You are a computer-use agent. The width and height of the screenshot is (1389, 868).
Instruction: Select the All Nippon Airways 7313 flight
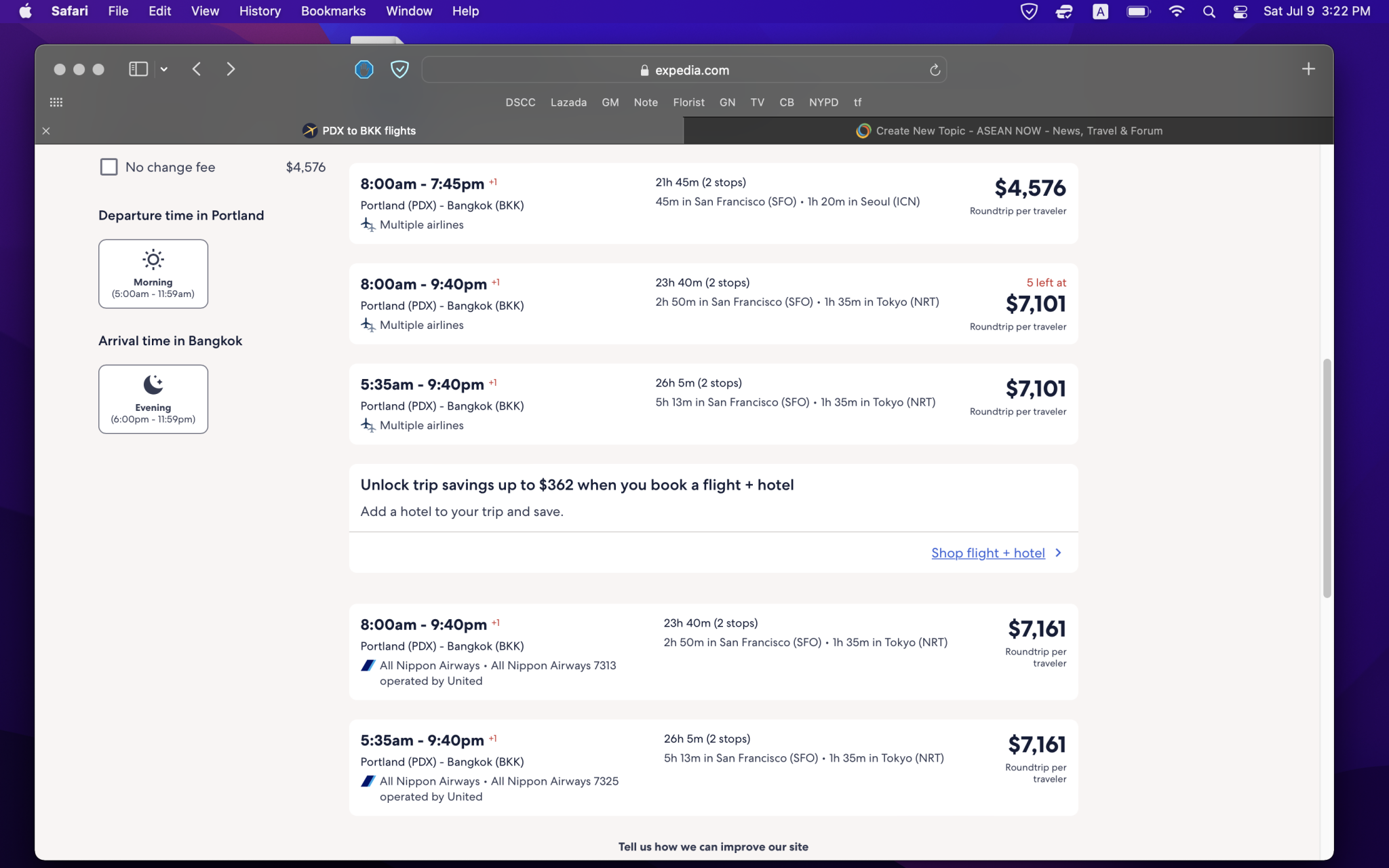coord(713,652)
